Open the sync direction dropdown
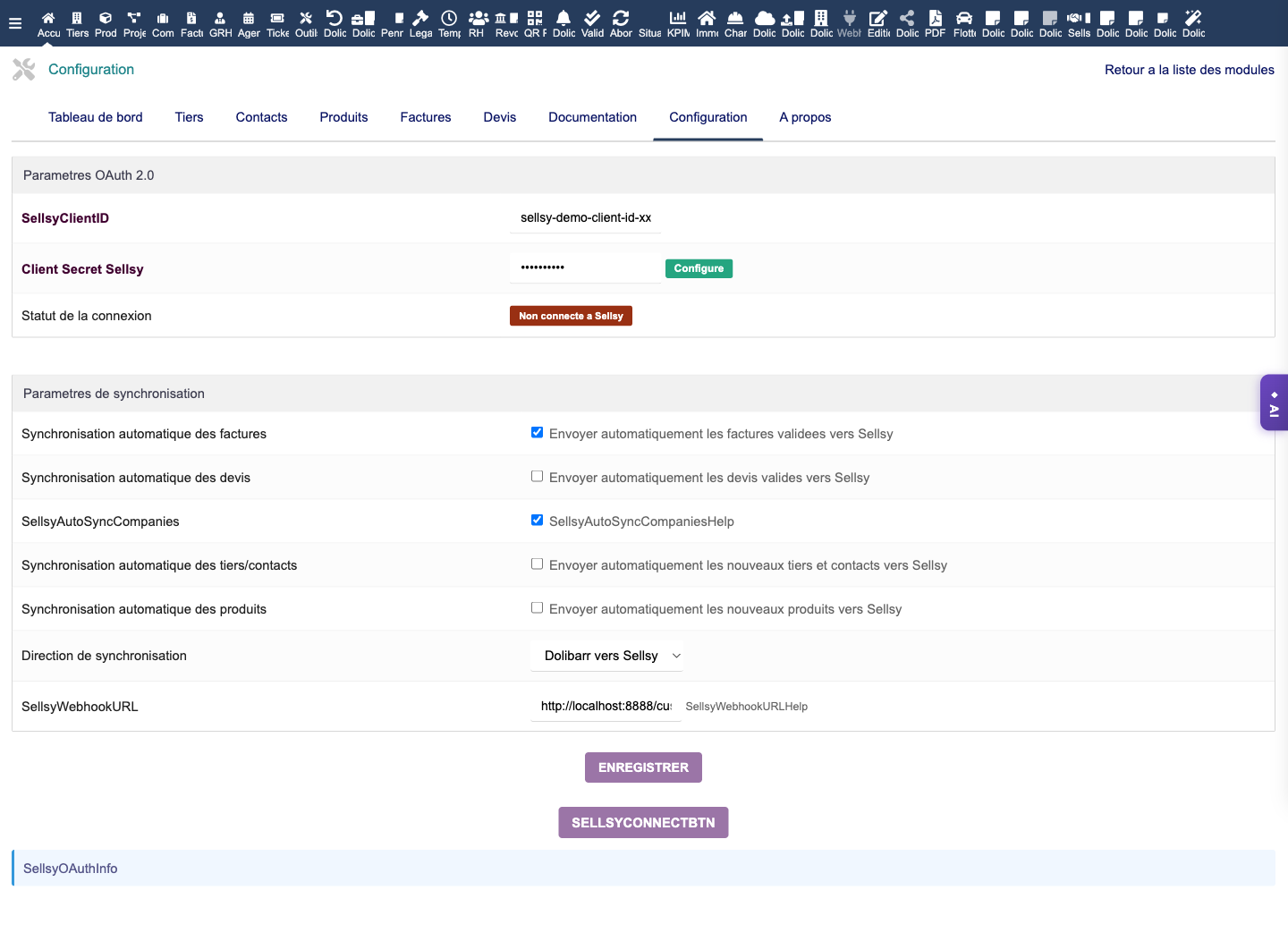The height and width of the screenshot is (941, 1288). [x=607, y=656]
